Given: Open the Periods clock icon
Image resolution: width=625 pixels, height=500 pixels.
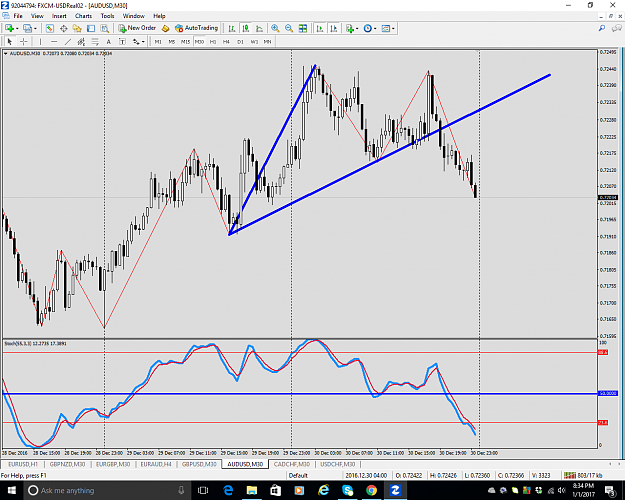Looking at the screenshot, I should 368,28.
